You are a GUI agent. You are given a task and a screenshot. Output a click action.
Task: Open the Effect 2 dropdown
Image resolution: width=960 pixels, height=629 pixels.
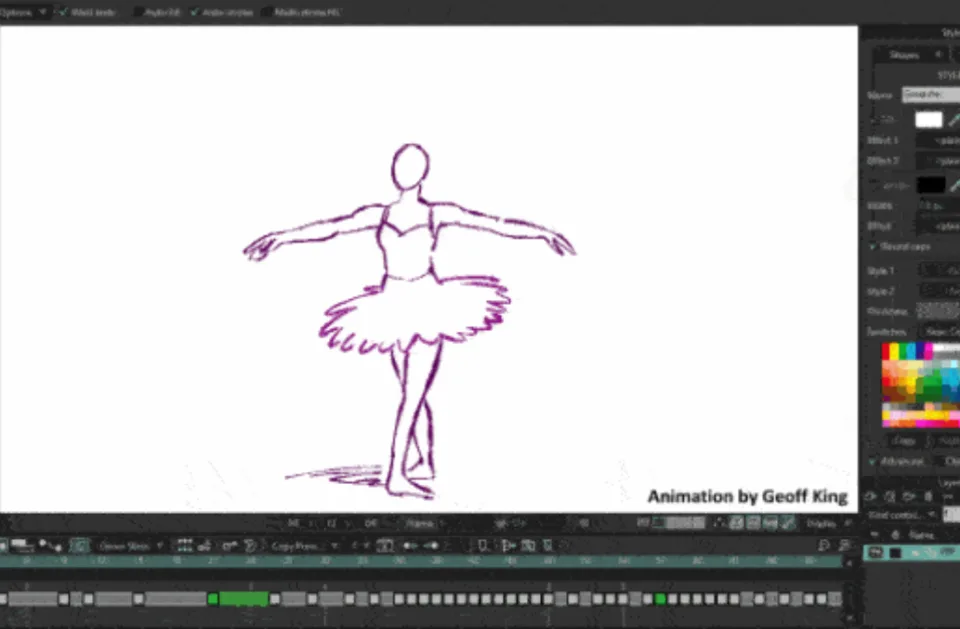pos(939,160)
